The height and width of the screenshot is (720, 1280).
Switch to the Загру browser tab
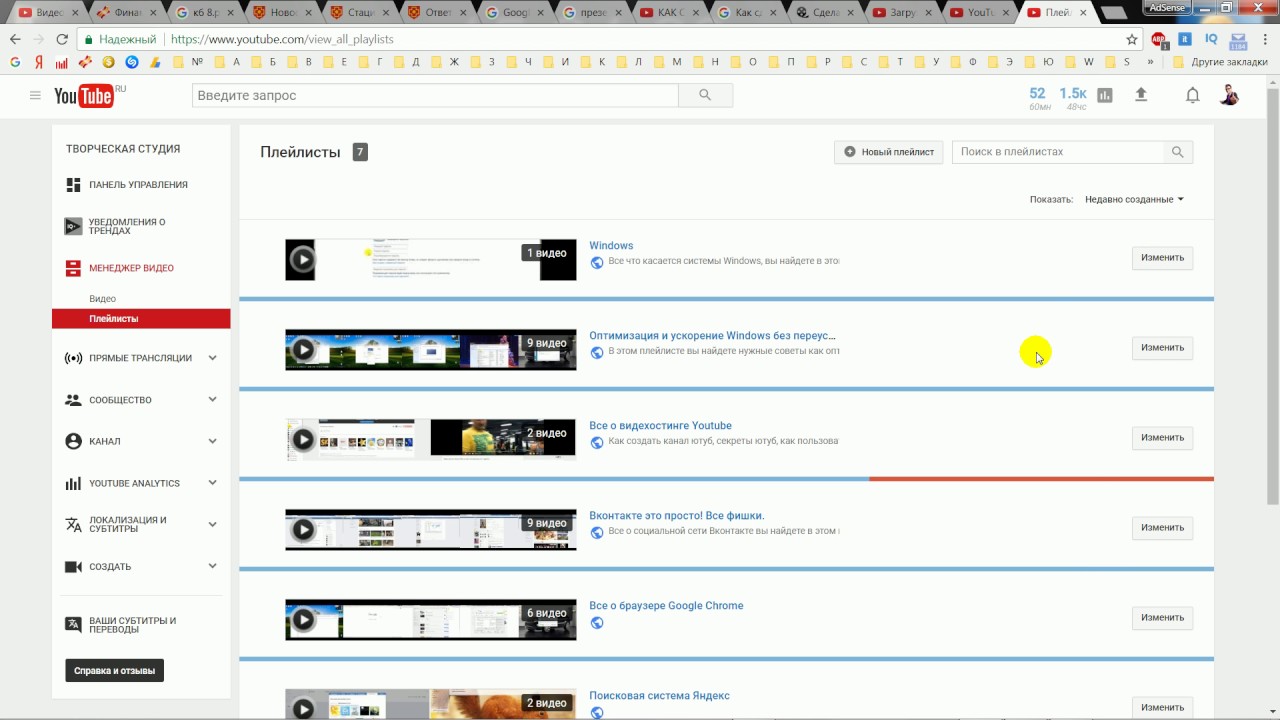click(x=905, y=13)
